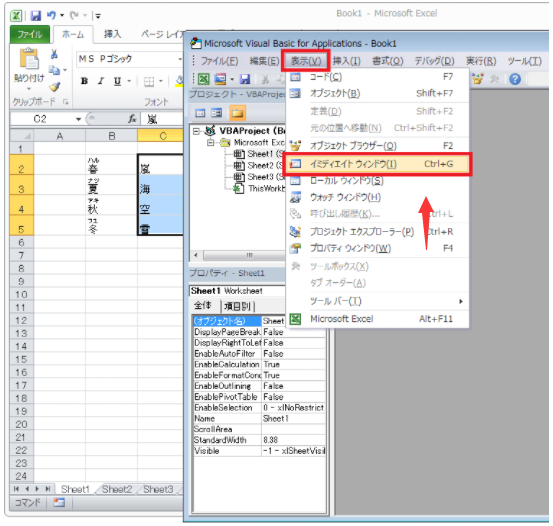Viewport: 553px width, 526px height.
Task: Switch to the Categorized properties tab
Action: click(x=238, y=306)
